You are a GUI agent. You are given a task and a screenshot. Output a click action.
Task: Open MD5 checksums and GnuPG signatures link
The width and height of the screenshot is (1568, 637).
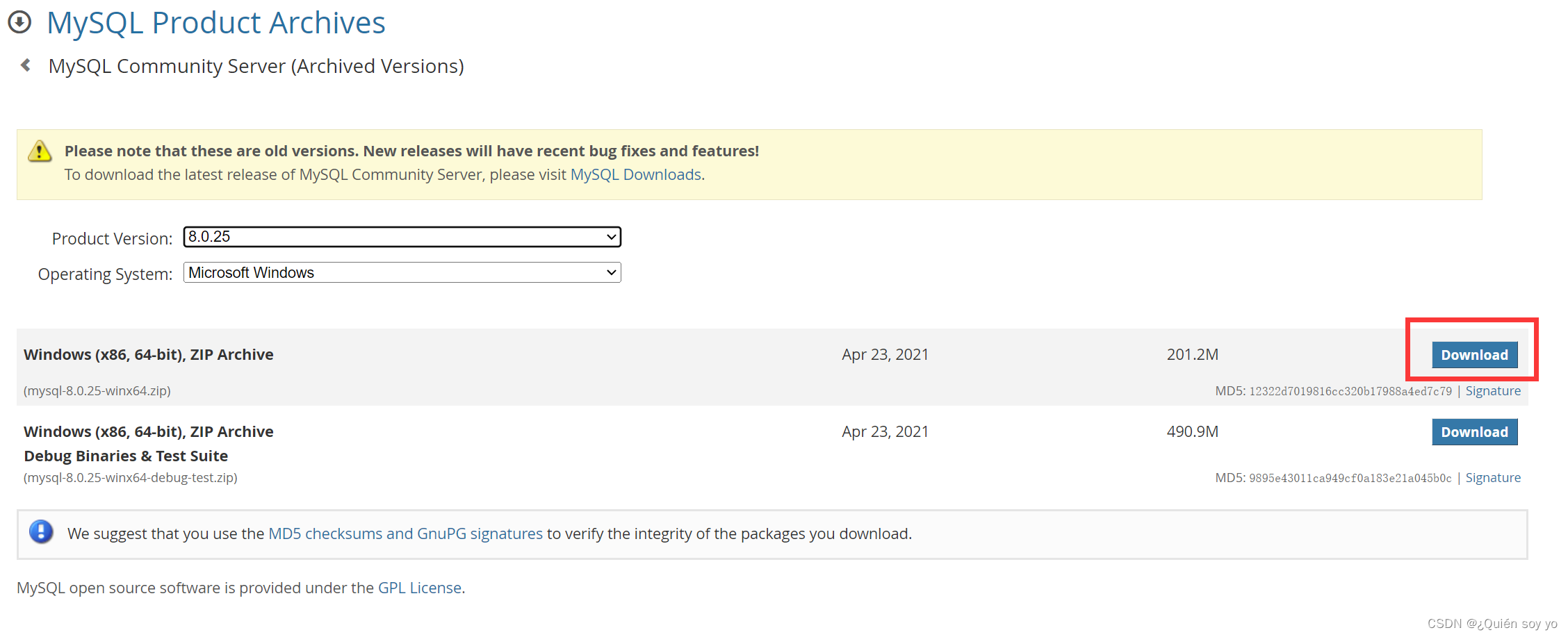pyautogui.click(x=405, y=533)
